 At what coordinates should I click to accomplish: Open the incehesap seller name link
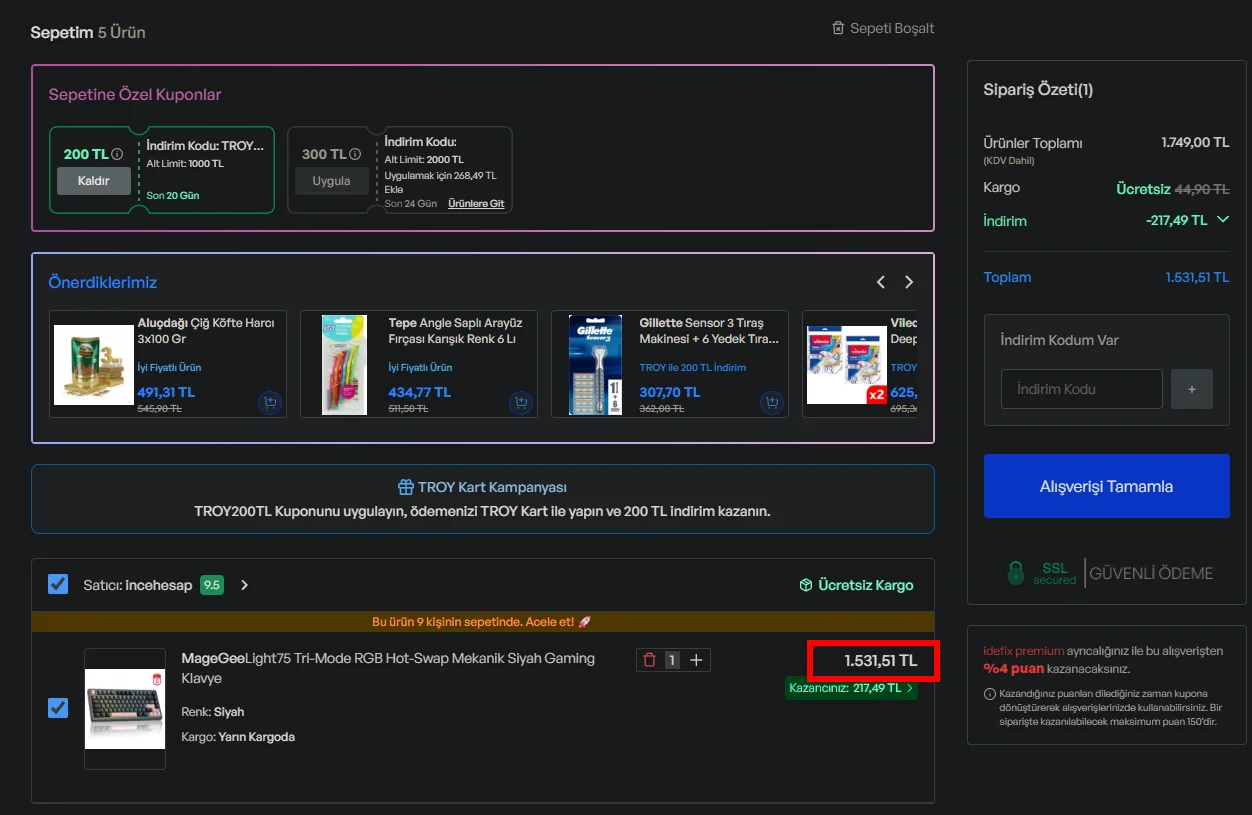[x=158, y=585]
